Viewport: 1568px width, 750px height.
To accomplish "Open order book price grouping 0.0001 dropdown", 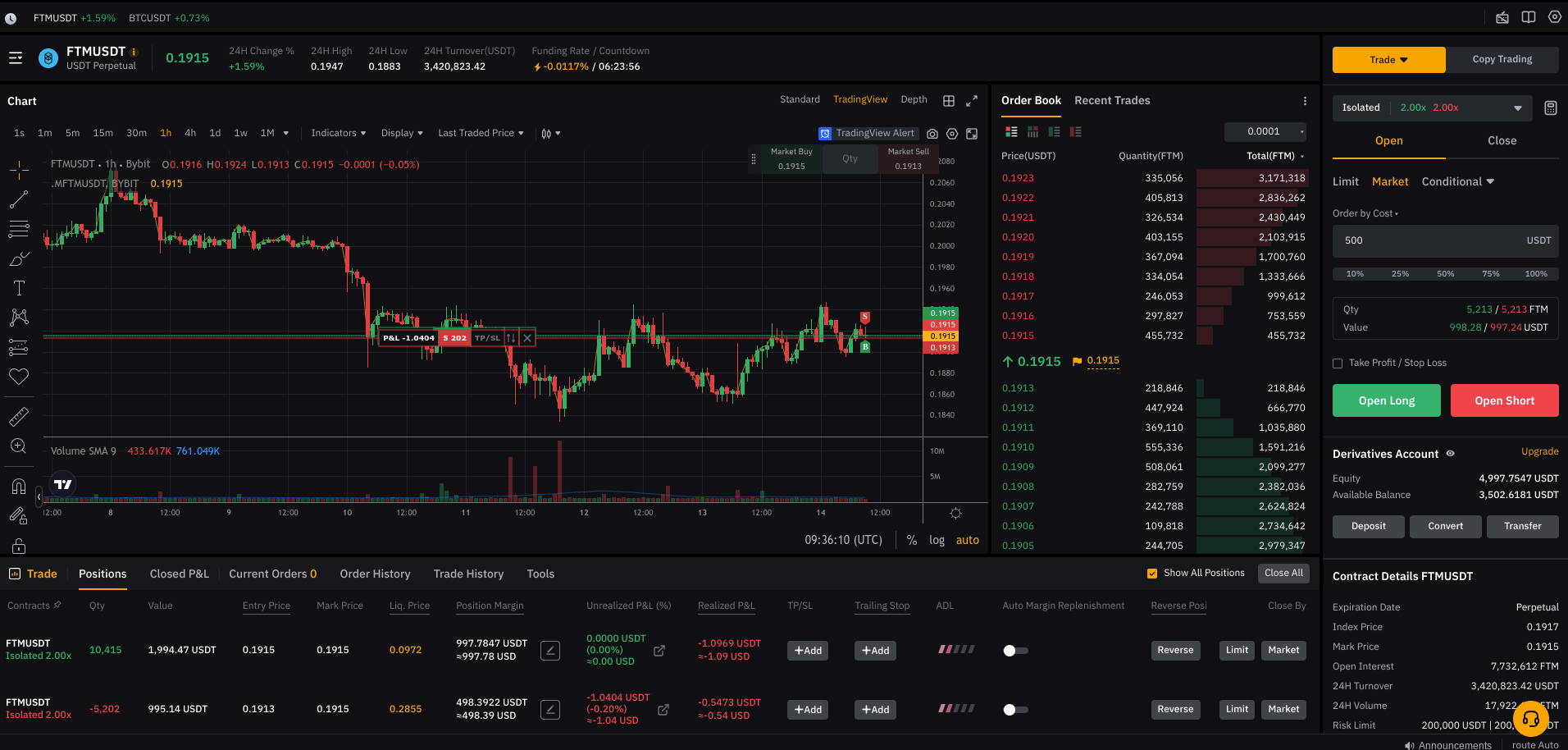I will coord(1265,131).
